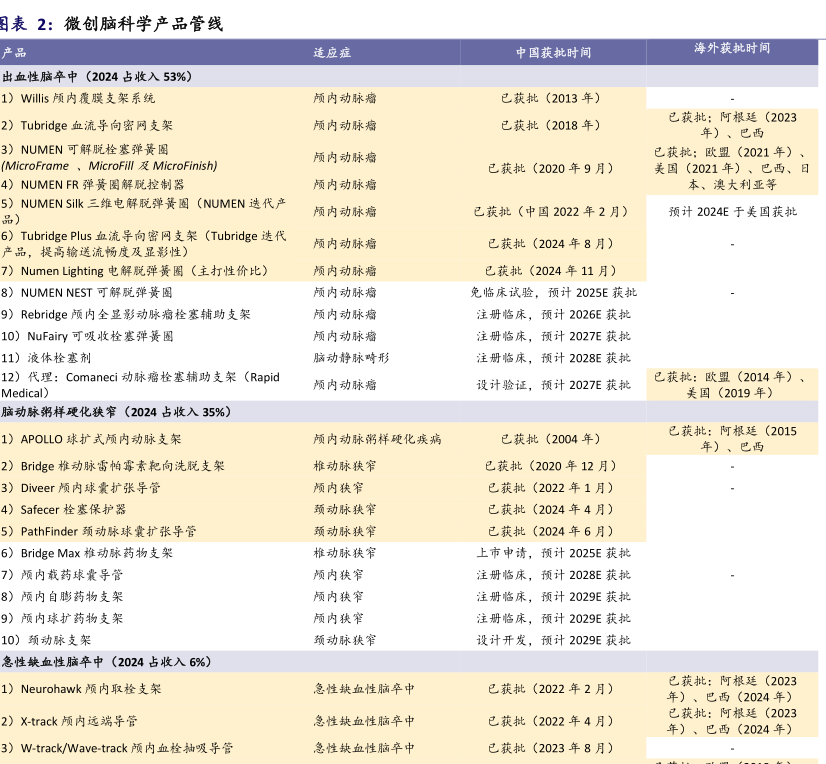Click the italic '(MicroFrame、MicroFill 及 MicroFinish)' line

[x=109, y=166]
